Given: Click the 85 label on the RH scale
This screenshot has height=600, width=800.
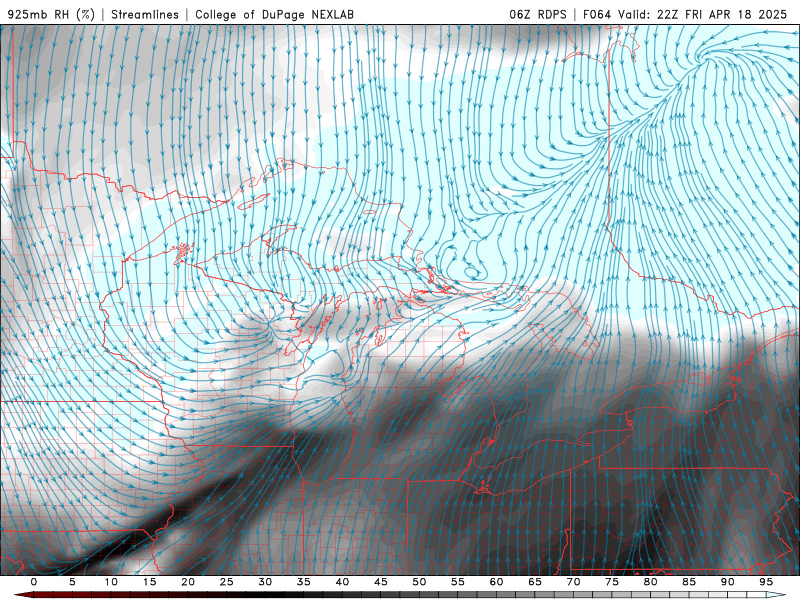Looking at the screenshot, I should [689, 582].
